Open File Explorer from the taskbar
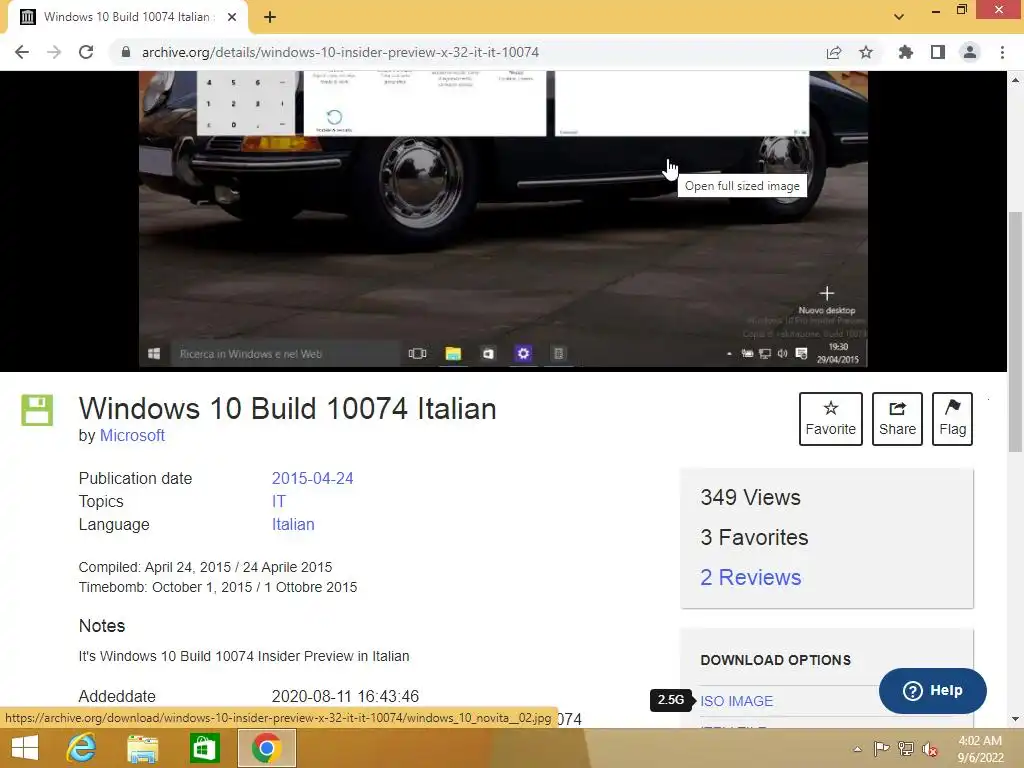1024x768 pixels. pos(142,748)
